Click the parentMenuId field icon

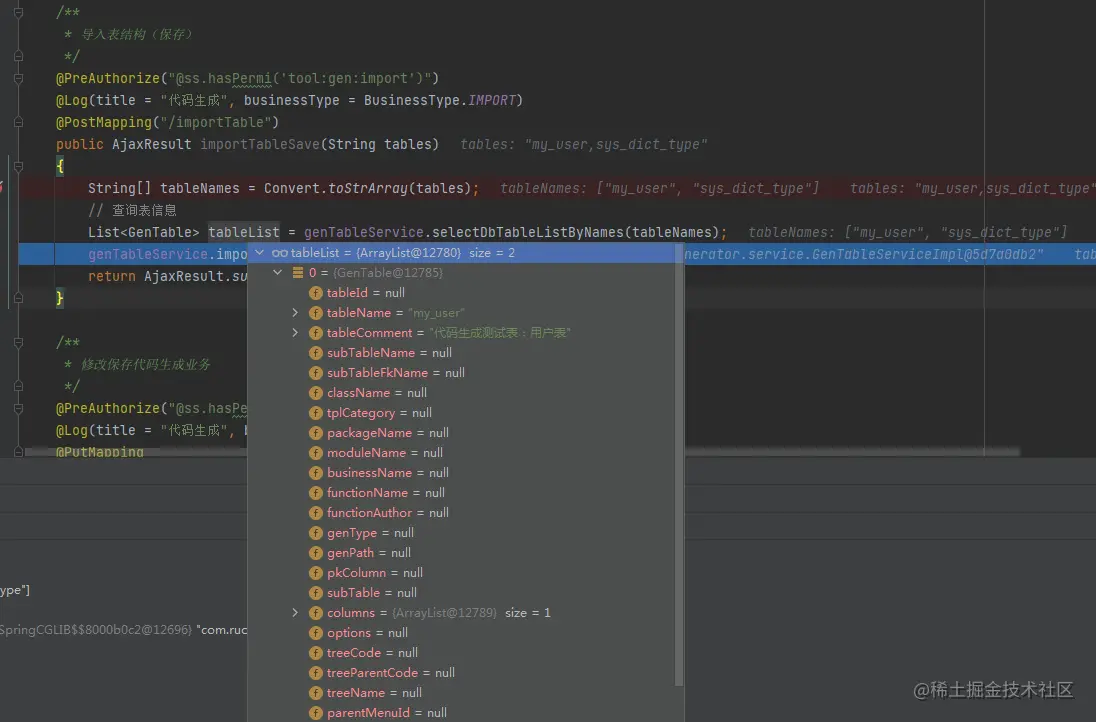pos(316,713)
